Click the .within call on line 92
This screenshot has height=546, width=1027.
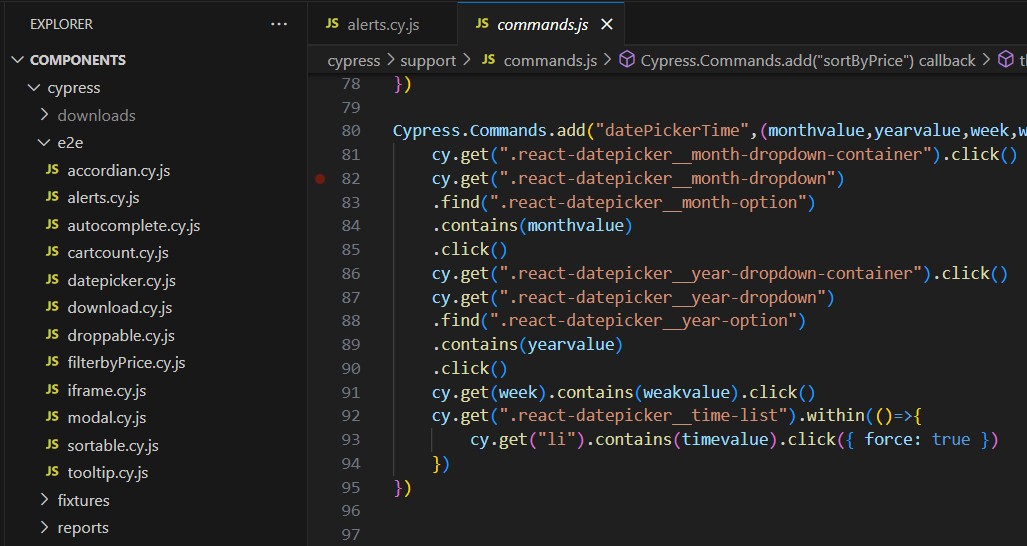tap(830, 416)
